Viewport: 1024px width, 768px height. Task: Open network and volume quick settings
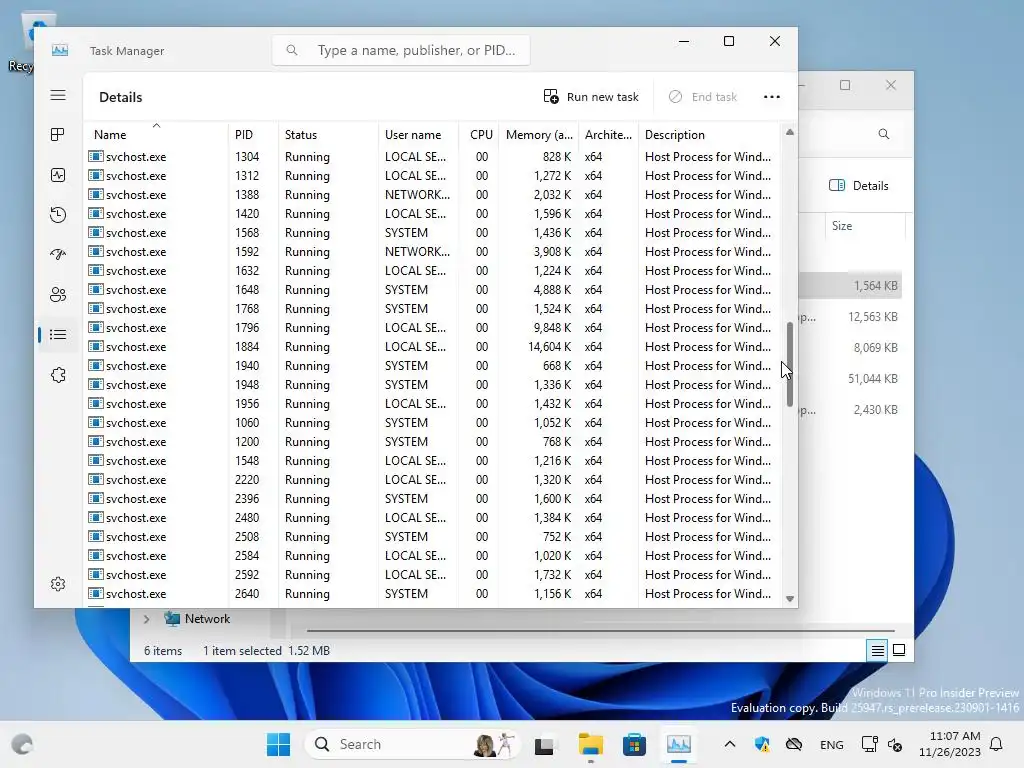tap(882, 744)
